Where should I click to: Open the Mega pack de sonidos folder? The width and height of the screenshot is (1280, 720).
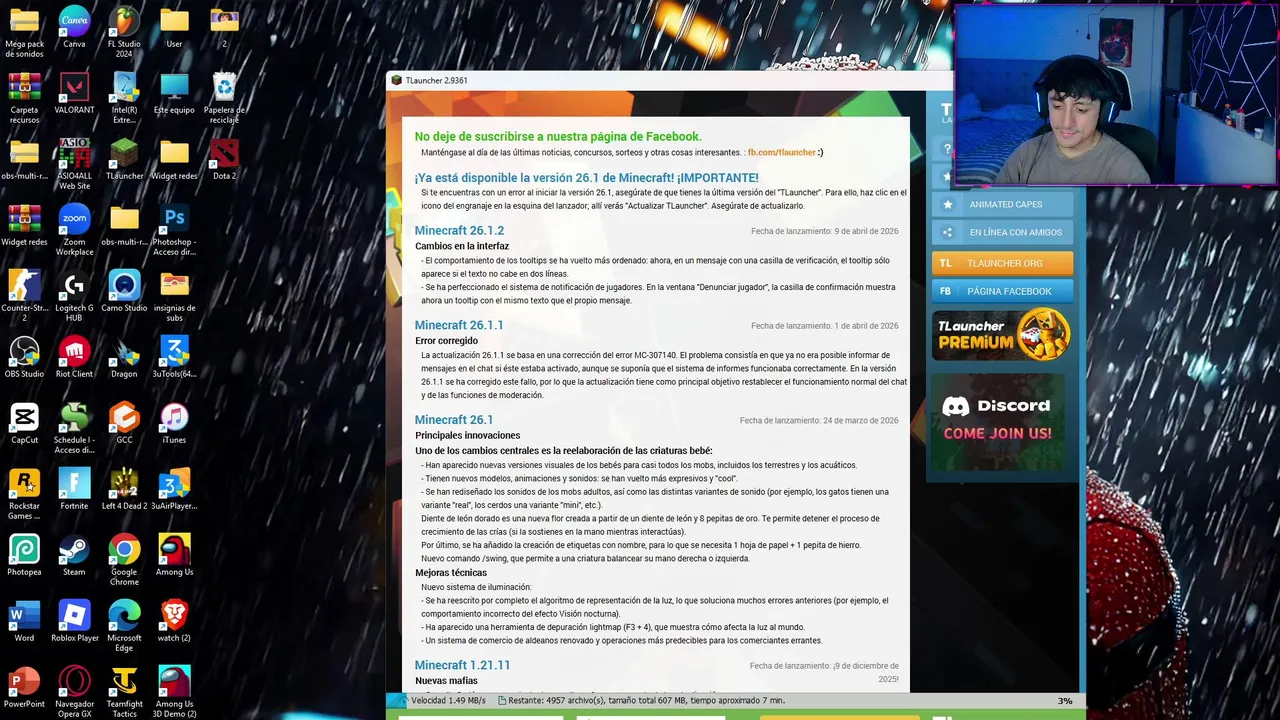[x=24, y=33]
